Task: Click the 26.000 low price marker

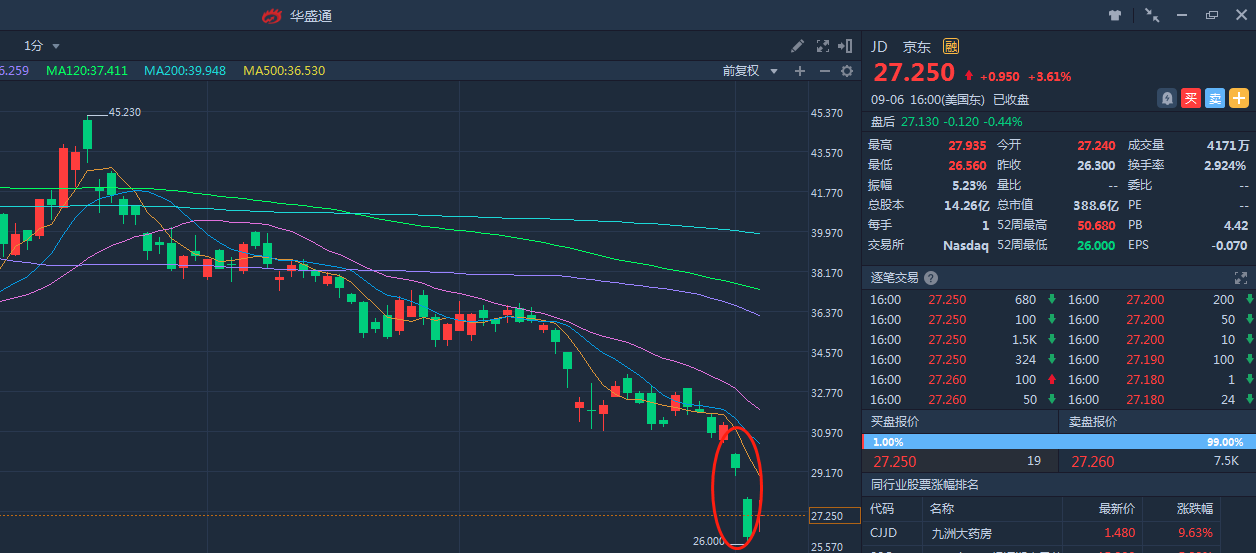Action: (x=708, y=541)
